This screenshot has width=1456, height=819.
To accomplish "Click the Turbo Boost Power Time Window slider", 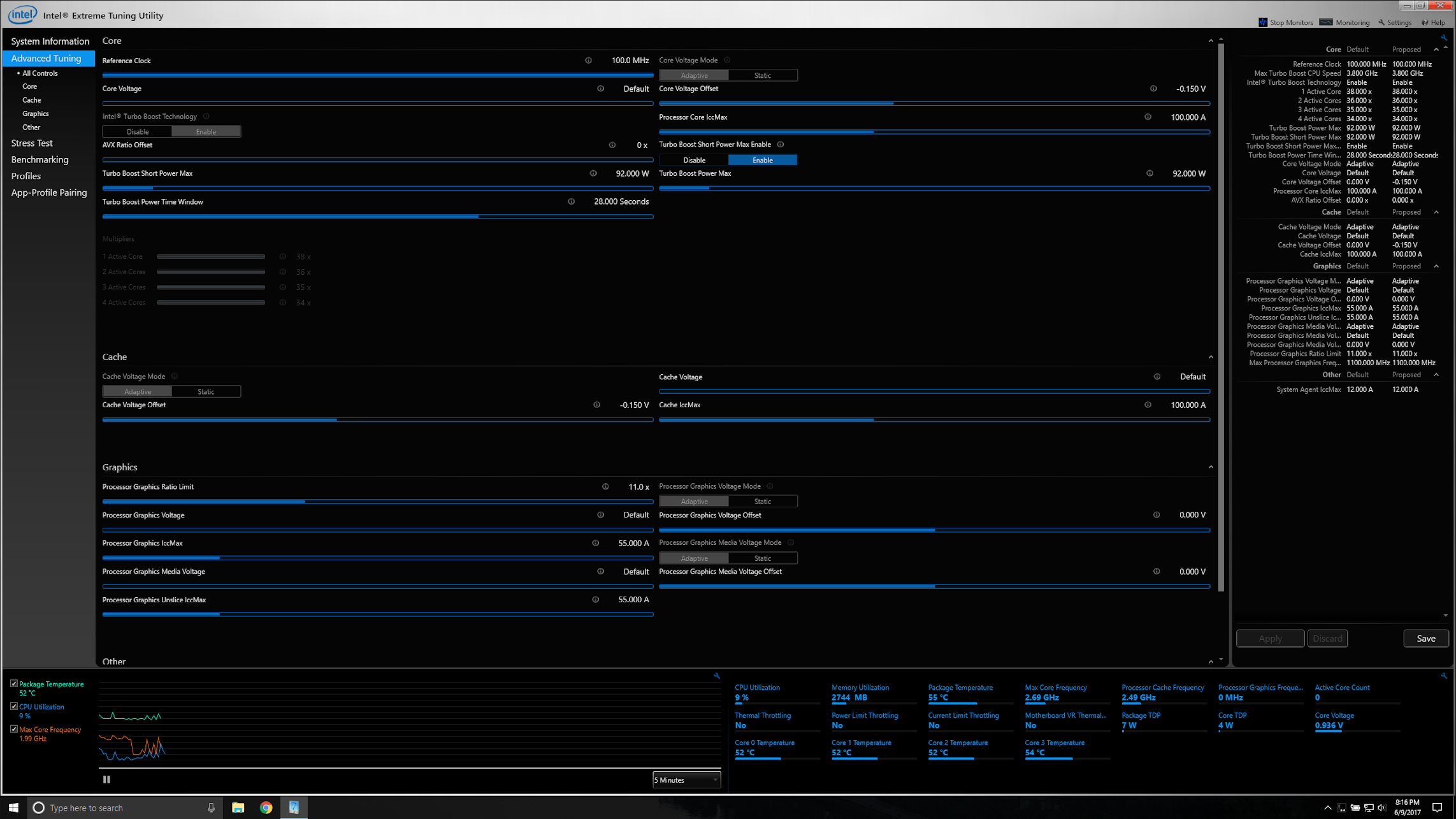I will click(378, 217).
